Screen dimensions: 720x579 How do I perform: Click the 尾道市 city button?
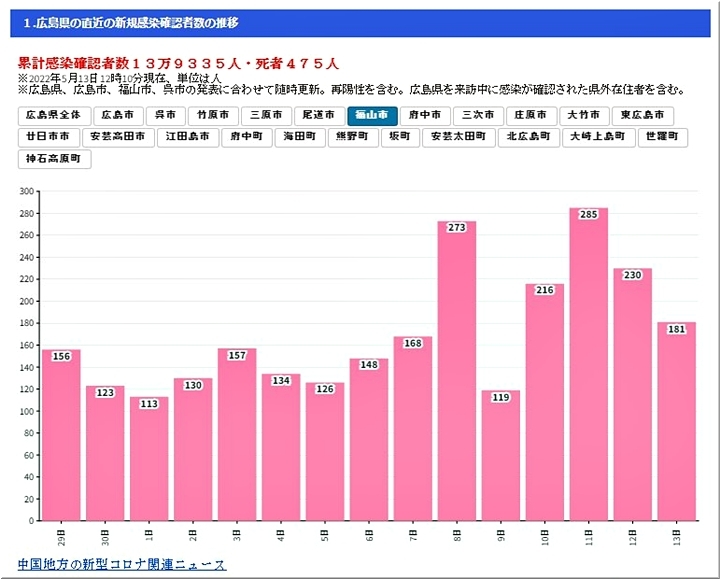click(321, 116)
